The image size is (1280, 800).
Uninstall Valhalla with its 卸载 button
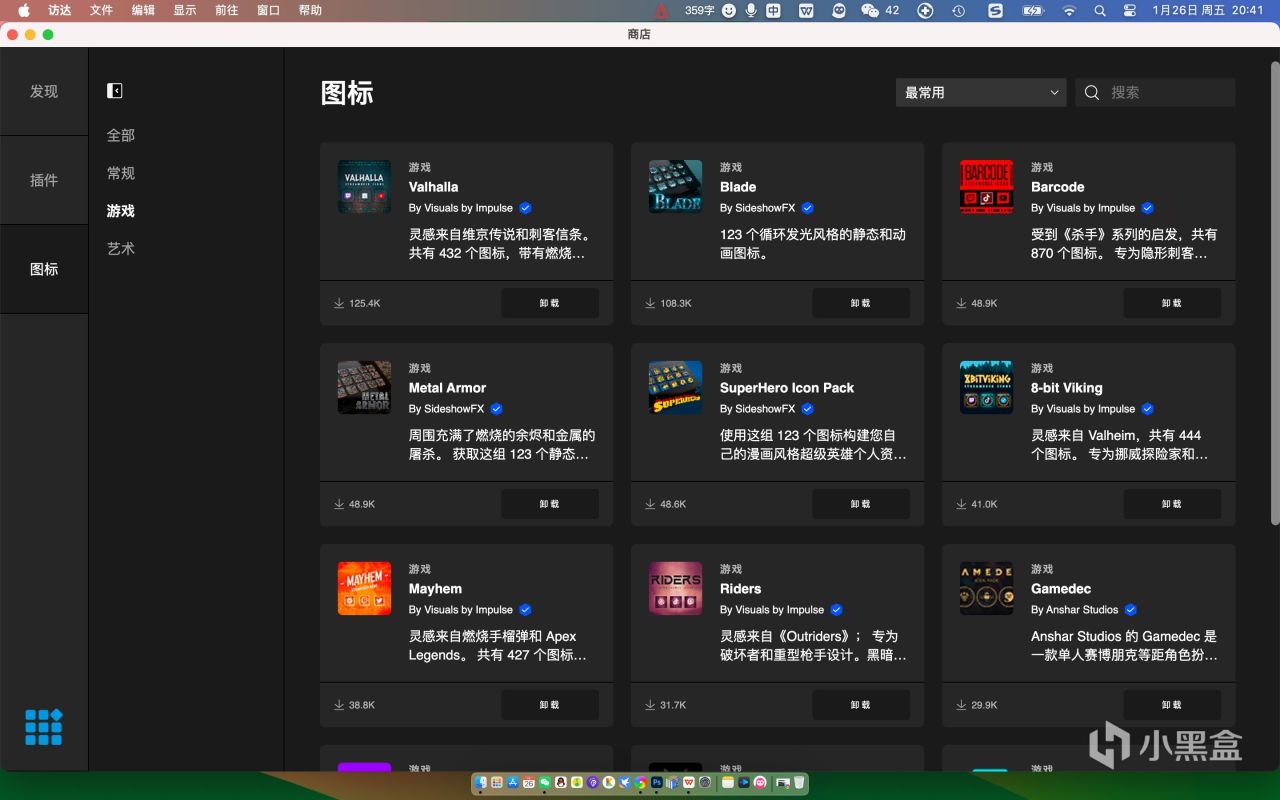tap(550, 303)
